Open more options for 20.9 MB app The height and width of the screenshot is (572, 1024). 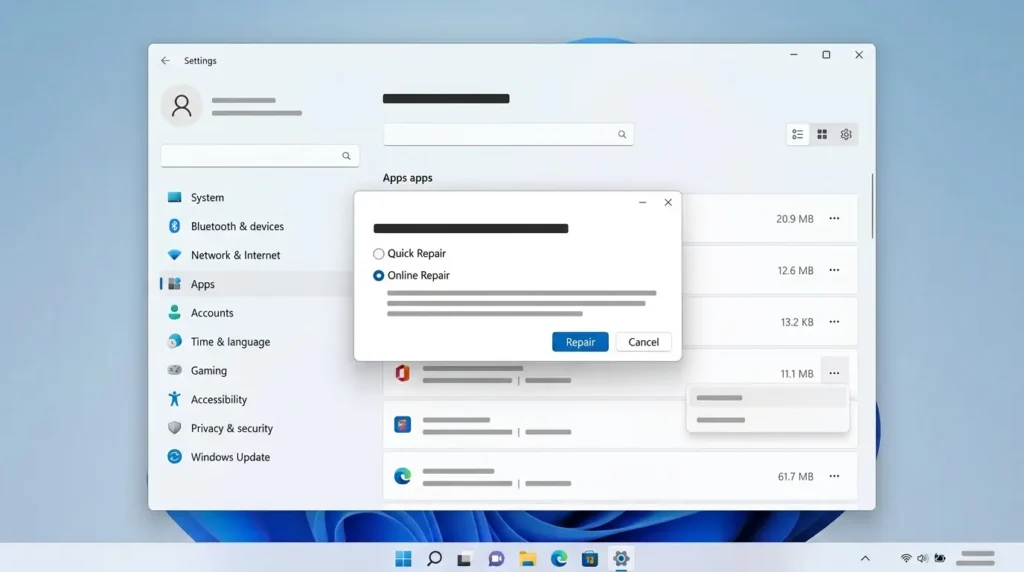(834, 219)
